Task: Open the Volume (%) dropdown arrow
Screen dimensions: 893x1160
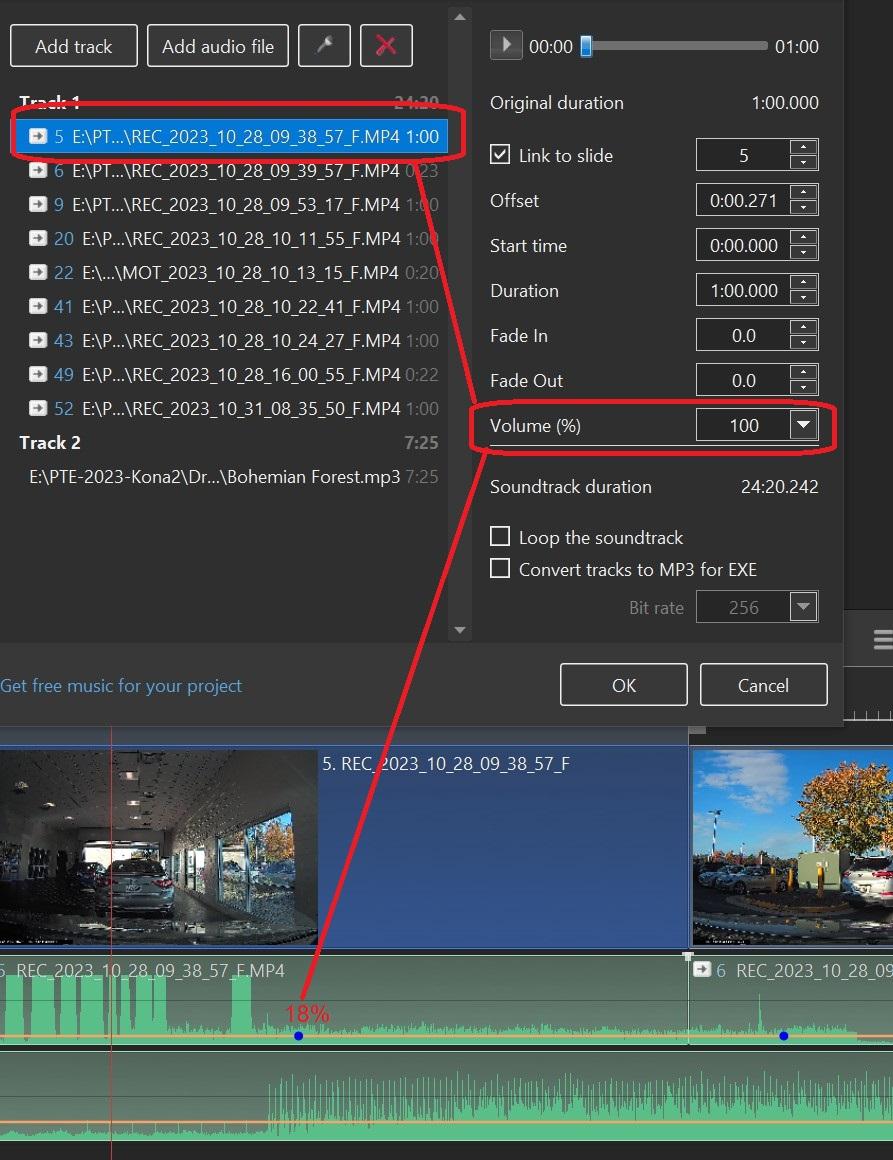Action: click(x=803, y=426)
